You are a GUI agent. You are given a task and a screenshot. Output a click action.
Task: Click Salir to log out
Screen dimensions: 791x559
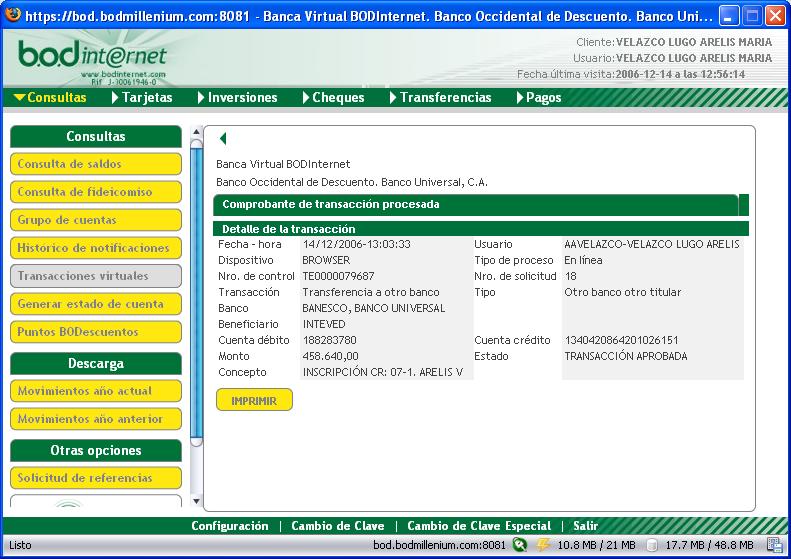(585, 526)
